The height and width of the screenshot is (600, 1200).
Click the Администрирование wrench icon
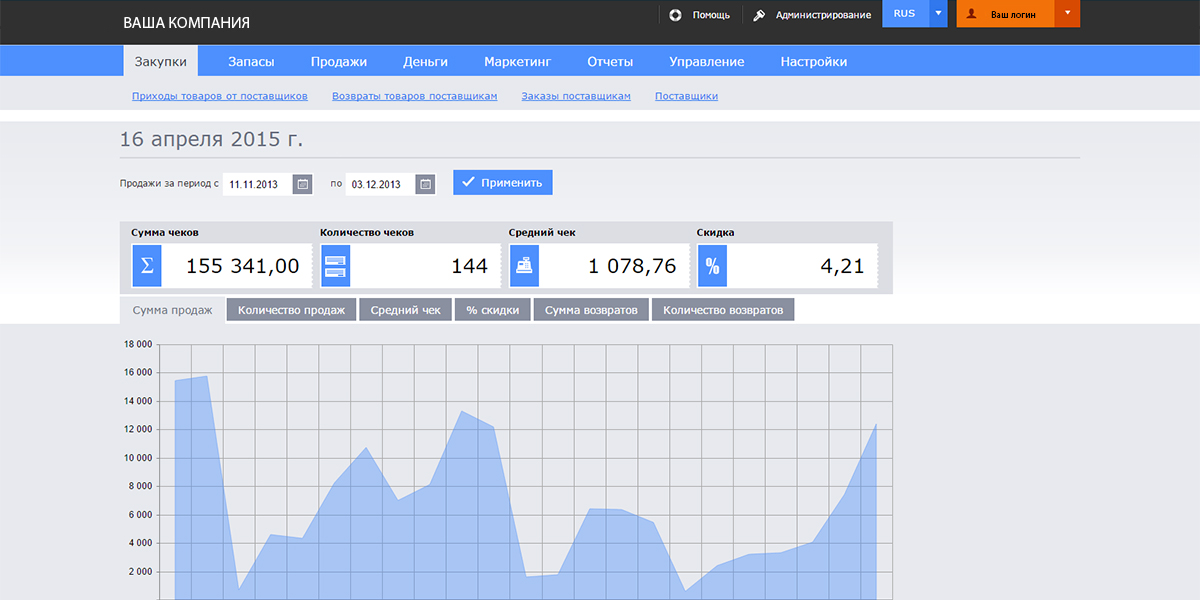pyautogui.click(x=760, y=15)
